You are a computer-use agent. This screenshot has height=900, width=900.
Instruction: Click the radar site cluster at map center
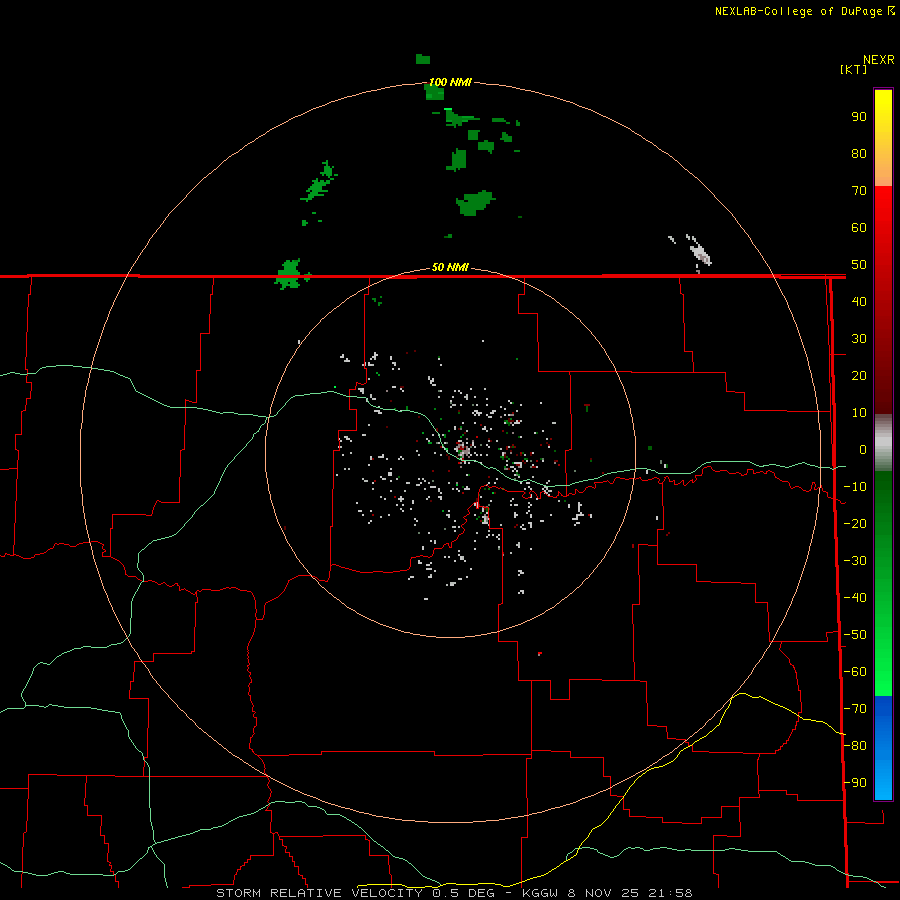463,450
